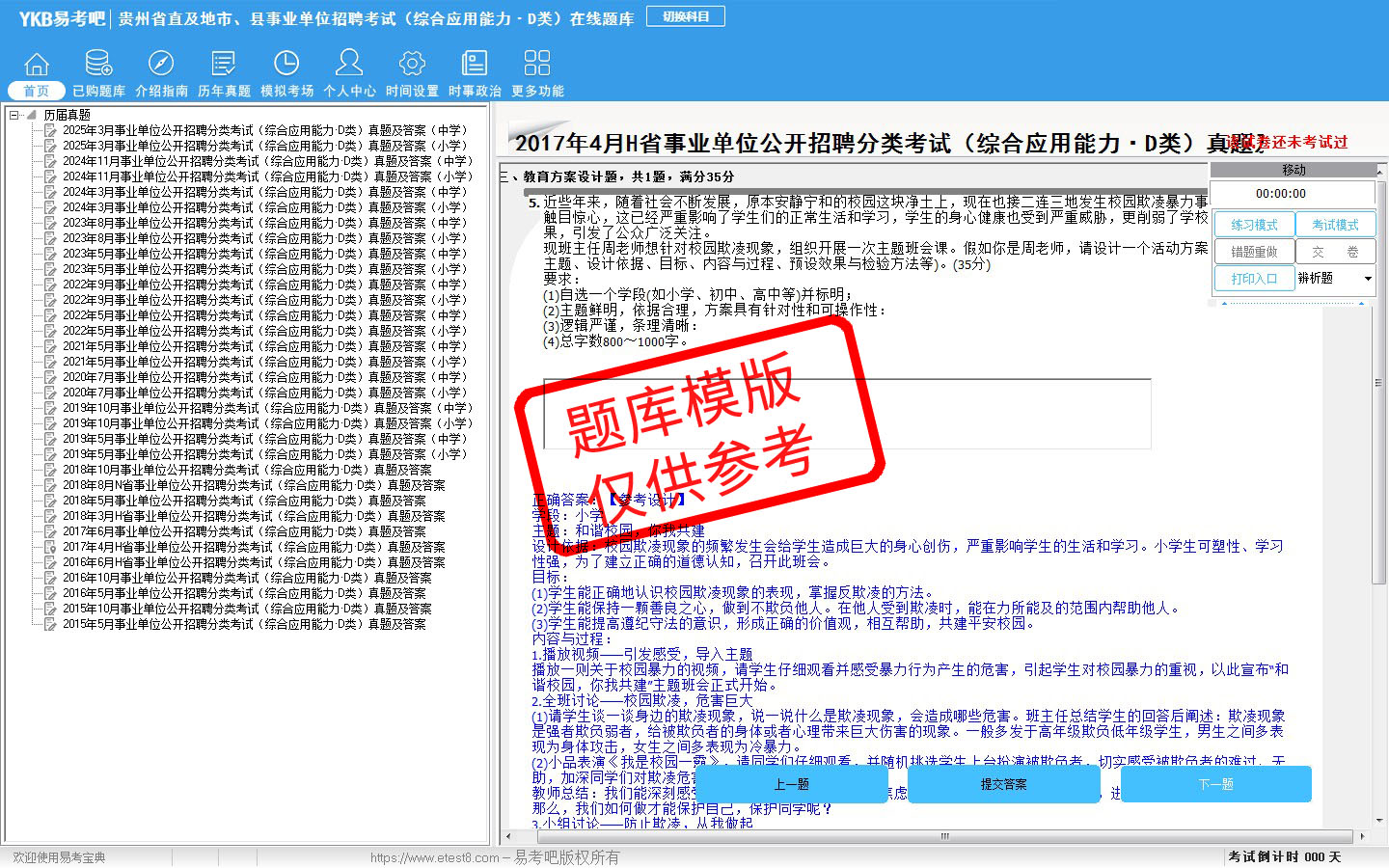
Task: Click the 首页 home icon
Action: point(37,65)
